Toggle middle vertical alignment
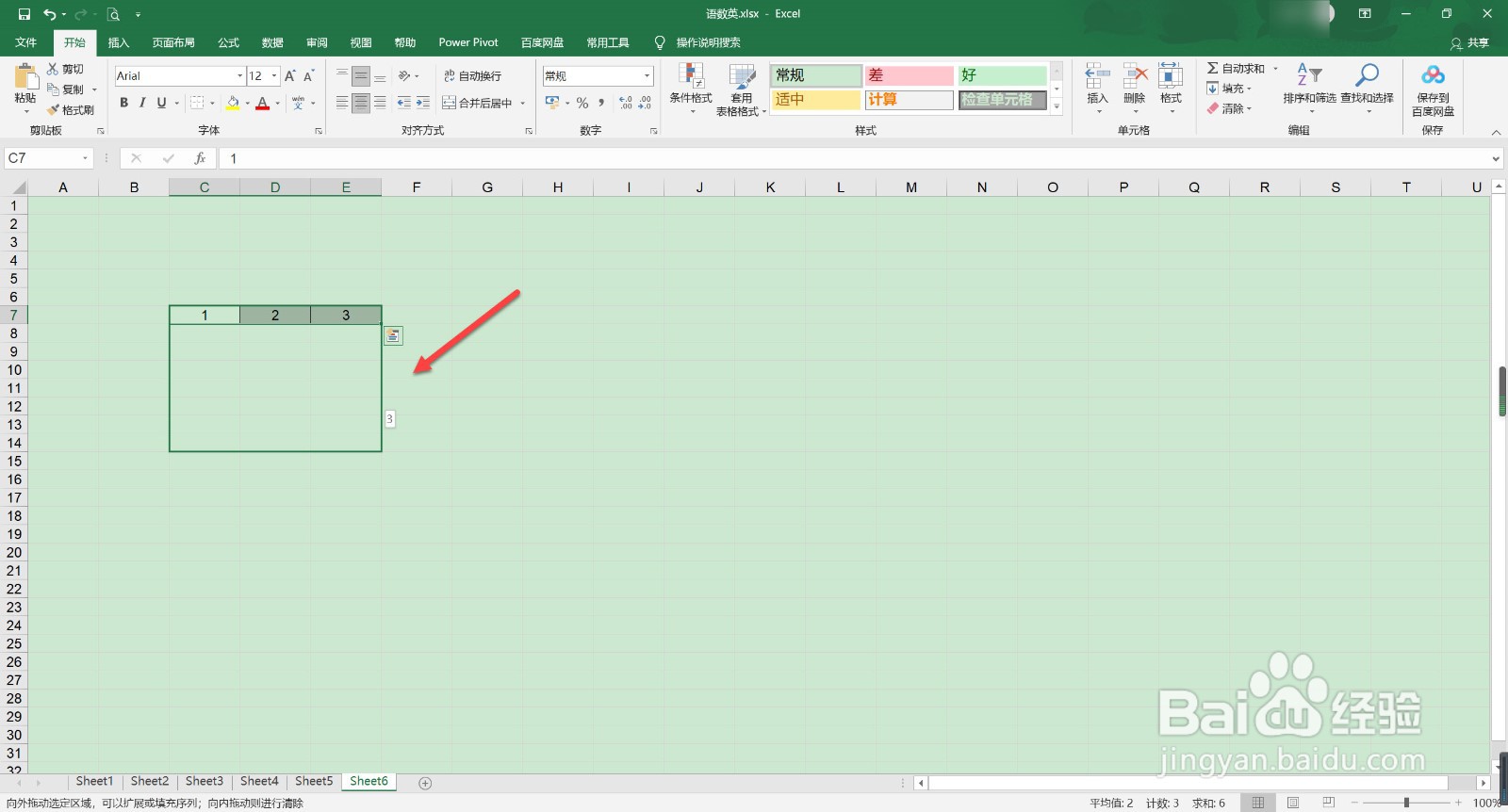This screenshot has width=1508, height=812. 361,75
